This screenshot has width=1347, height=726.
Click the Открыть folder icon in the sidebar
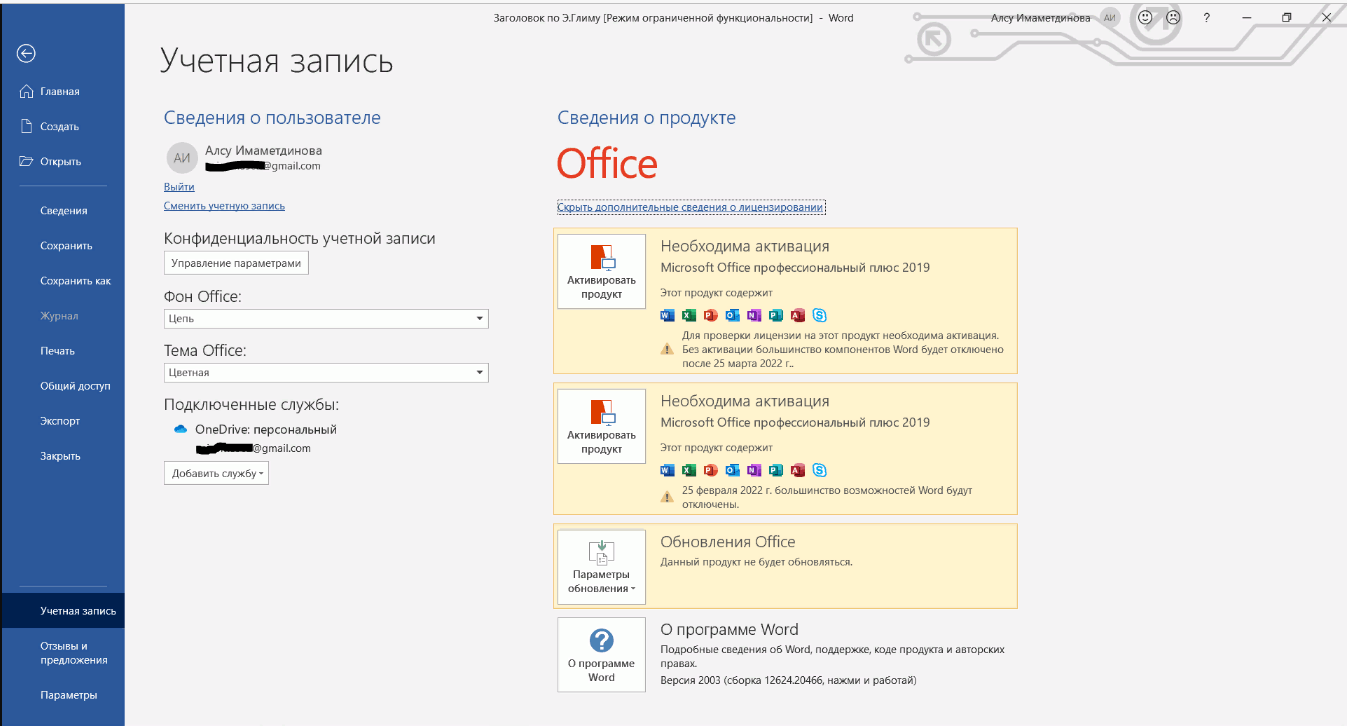[x=27, y=161]
